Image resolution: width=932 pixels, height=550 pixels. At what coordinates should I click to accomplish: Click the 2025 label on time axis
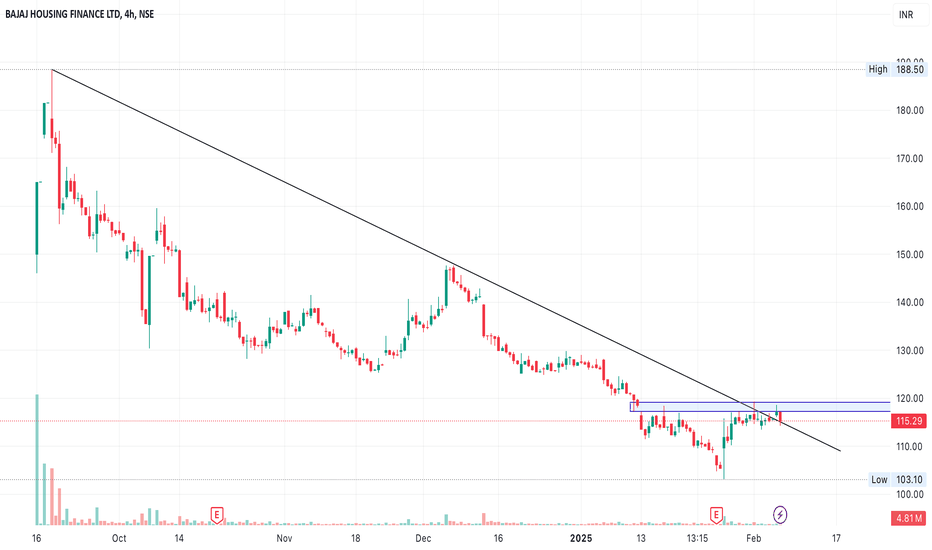pyautogui.click(x=581, y=539)
